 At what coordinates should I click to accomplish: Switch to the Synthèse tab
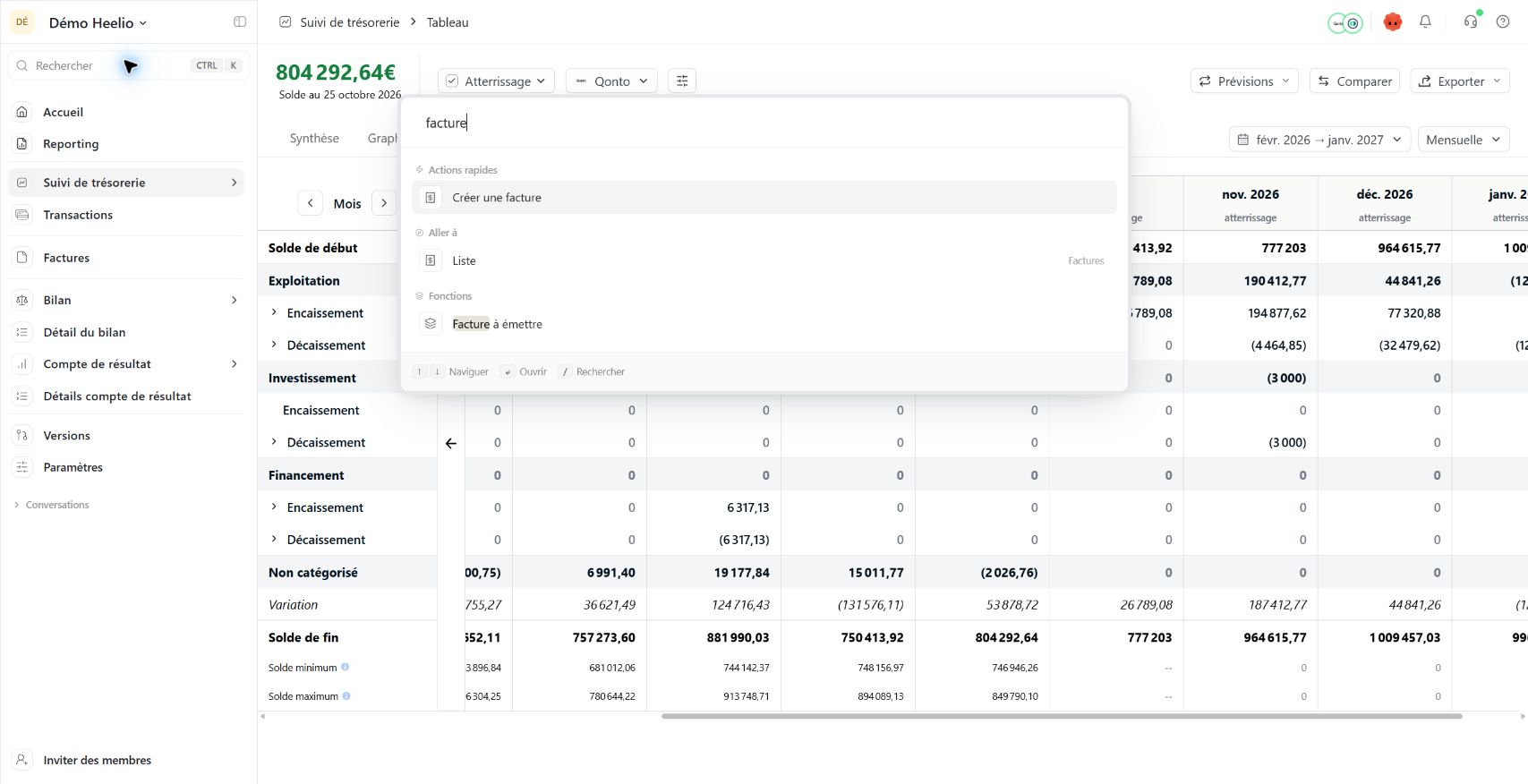[314, 139]
